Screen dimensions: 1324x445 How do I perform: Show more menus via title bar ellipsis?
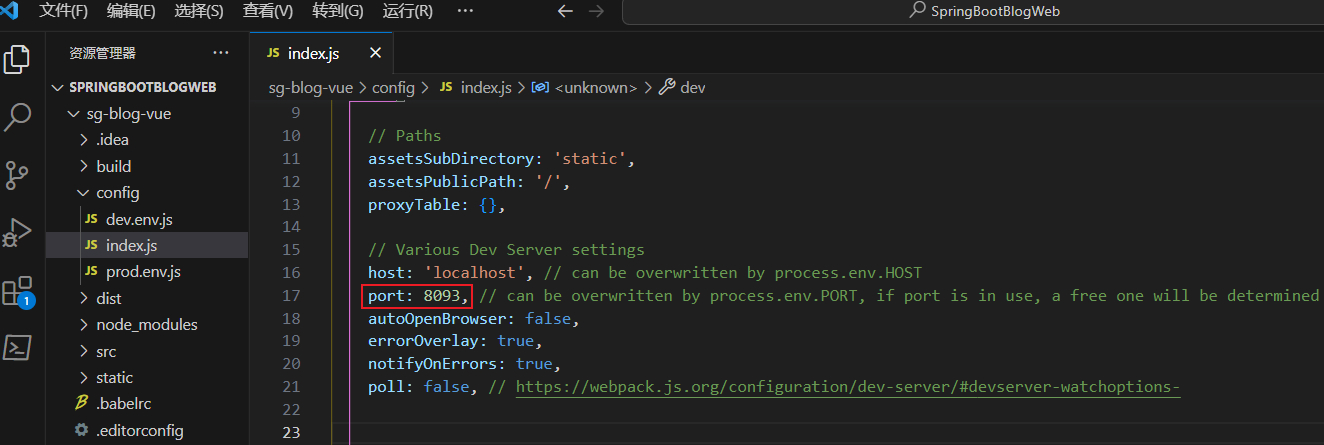click(x=465, y=11)
